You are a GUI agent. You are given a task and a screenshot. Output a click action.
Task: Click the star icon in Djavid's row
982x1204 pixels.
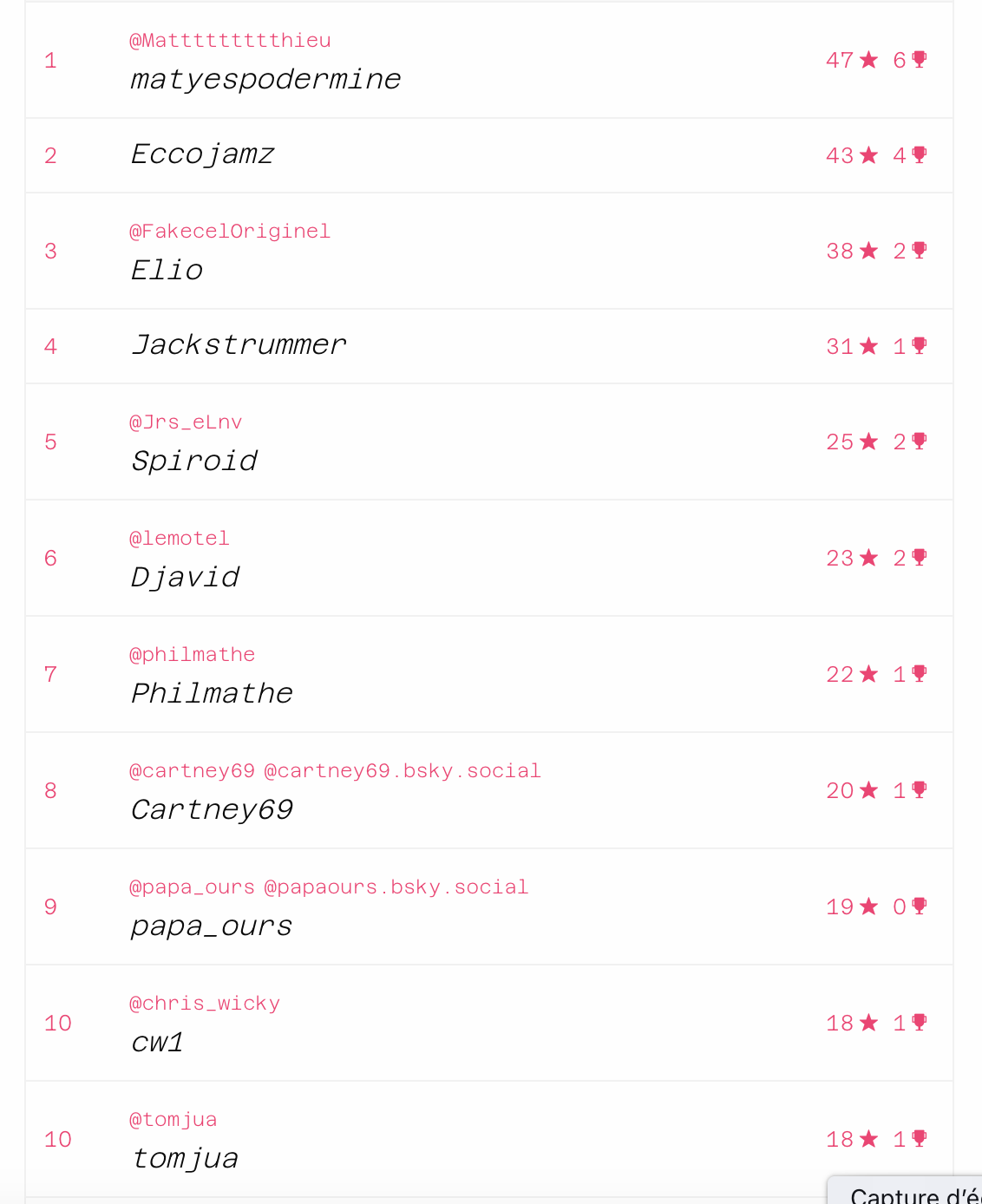(868, 558)
